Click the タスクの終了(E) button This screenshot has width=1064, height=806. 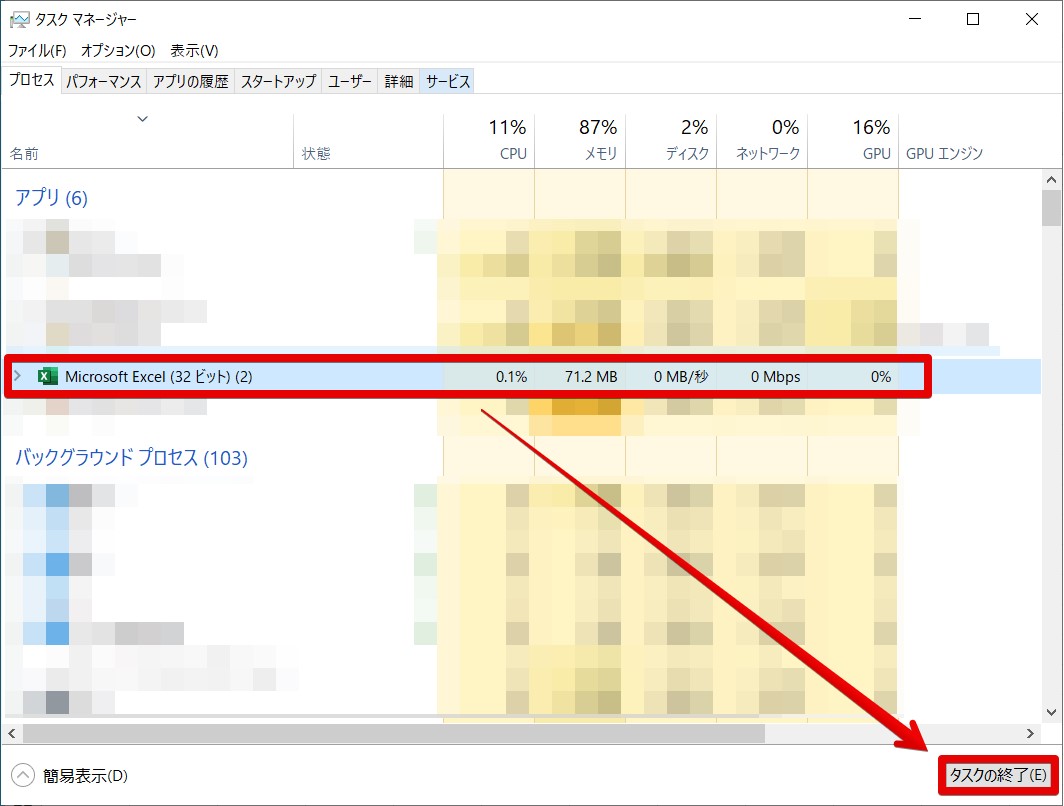pyautogui.click(x=998, y=775)
